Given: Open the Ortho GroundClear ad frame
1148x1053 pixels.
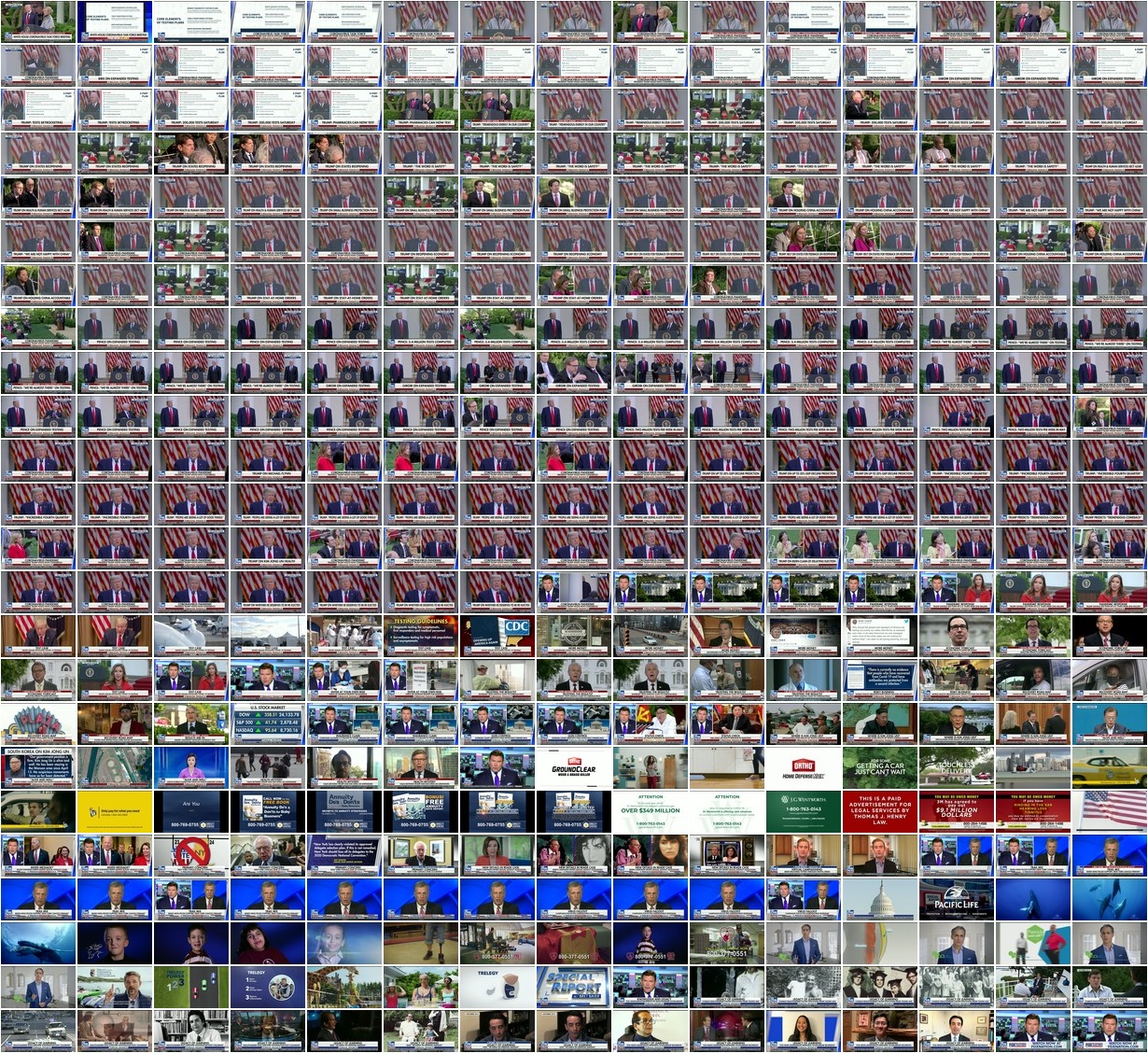Looking at the screenshot, I should pyautogui.click(x=574, y=766).
